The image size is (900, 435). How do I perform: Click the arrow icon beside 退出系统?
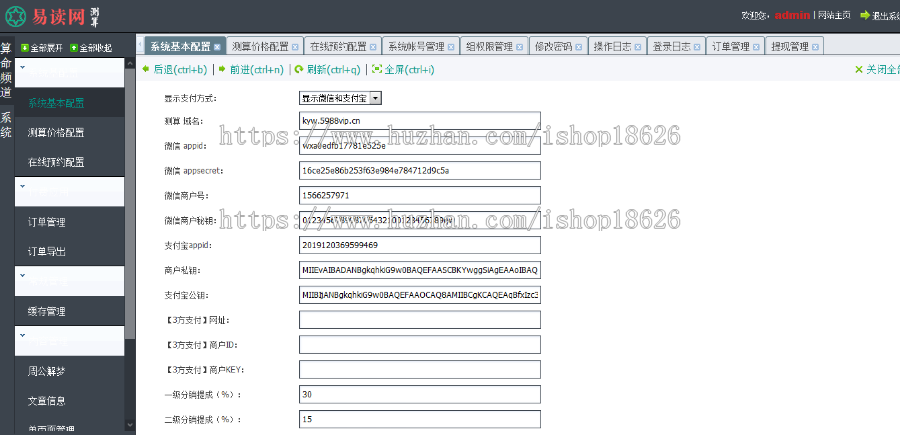point(865,15)
